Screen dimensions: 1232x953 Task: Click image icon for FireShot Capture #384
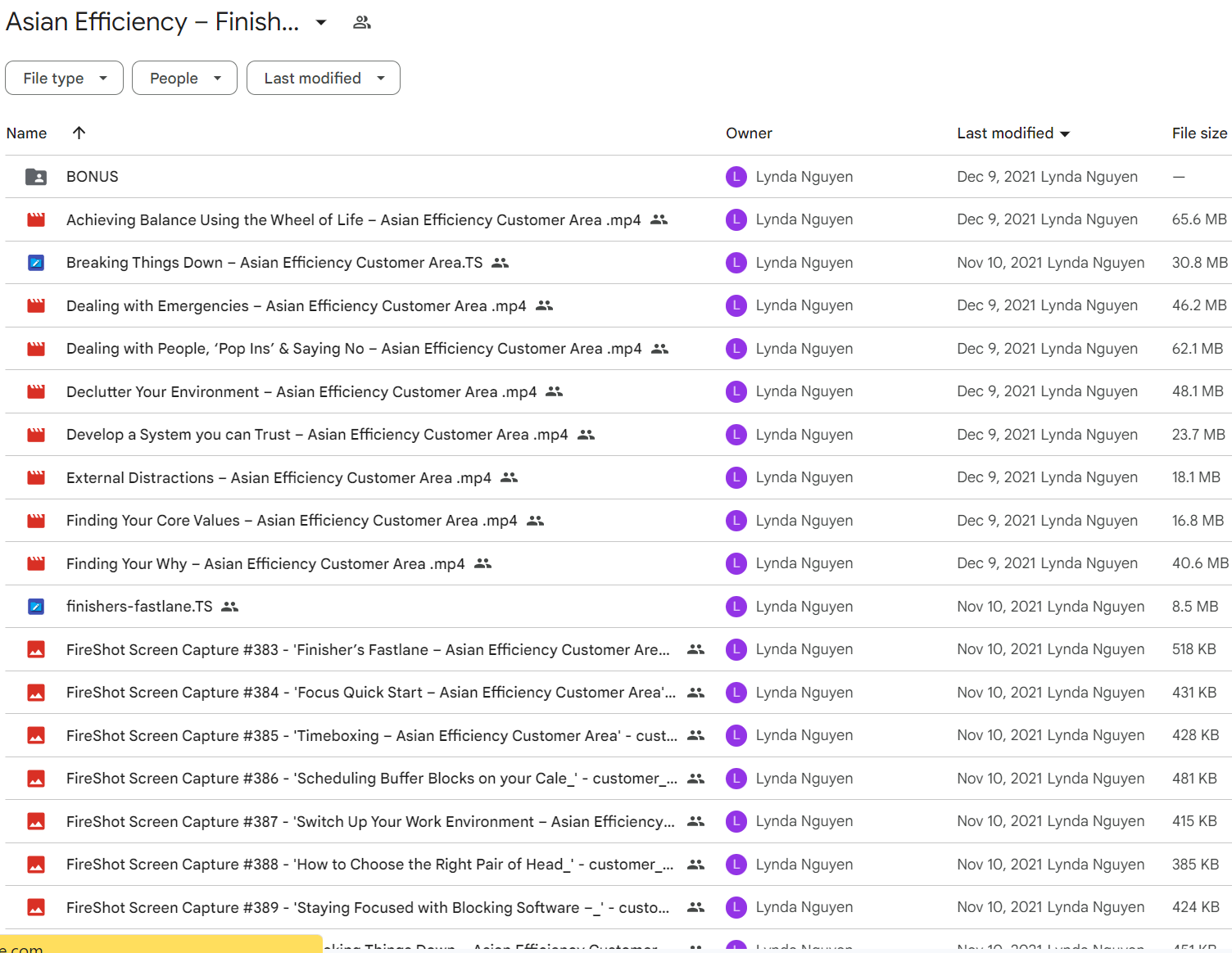(x=36, y=693)
